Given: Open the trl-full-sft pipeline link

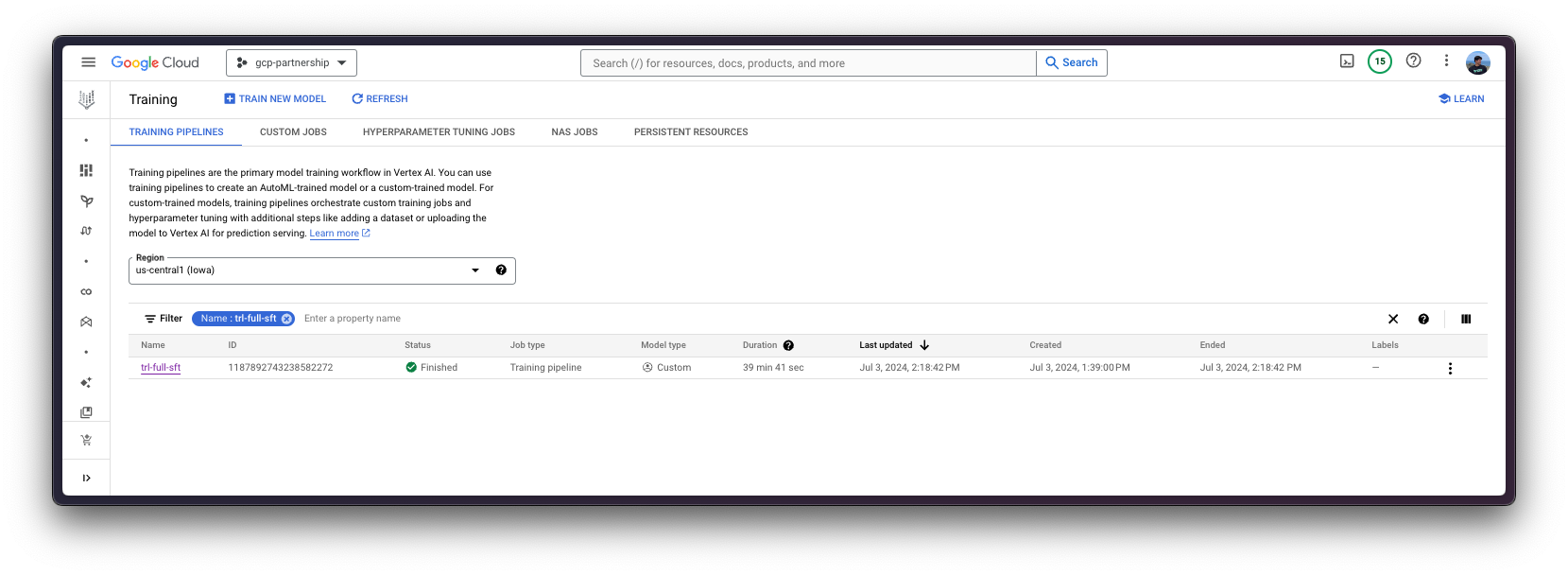Looking at the screenshot, I should 161,368.
